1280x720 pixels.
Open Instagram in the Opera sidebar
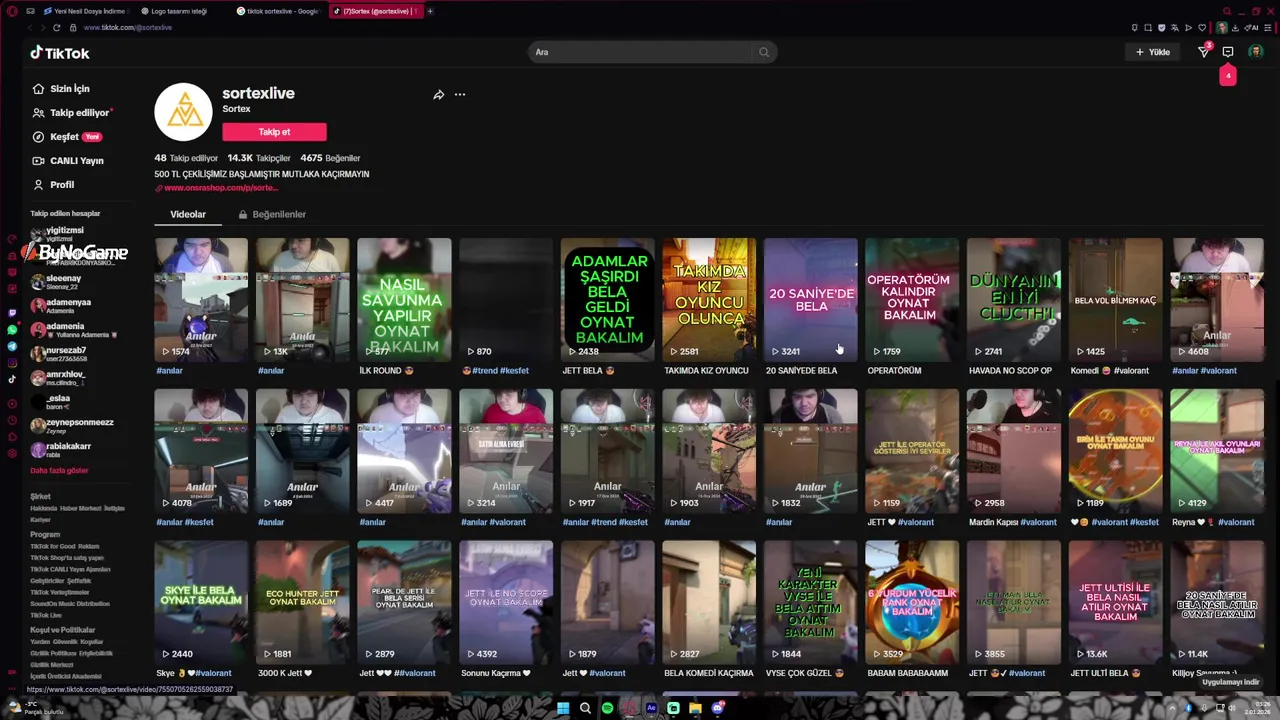coord(12,362)
